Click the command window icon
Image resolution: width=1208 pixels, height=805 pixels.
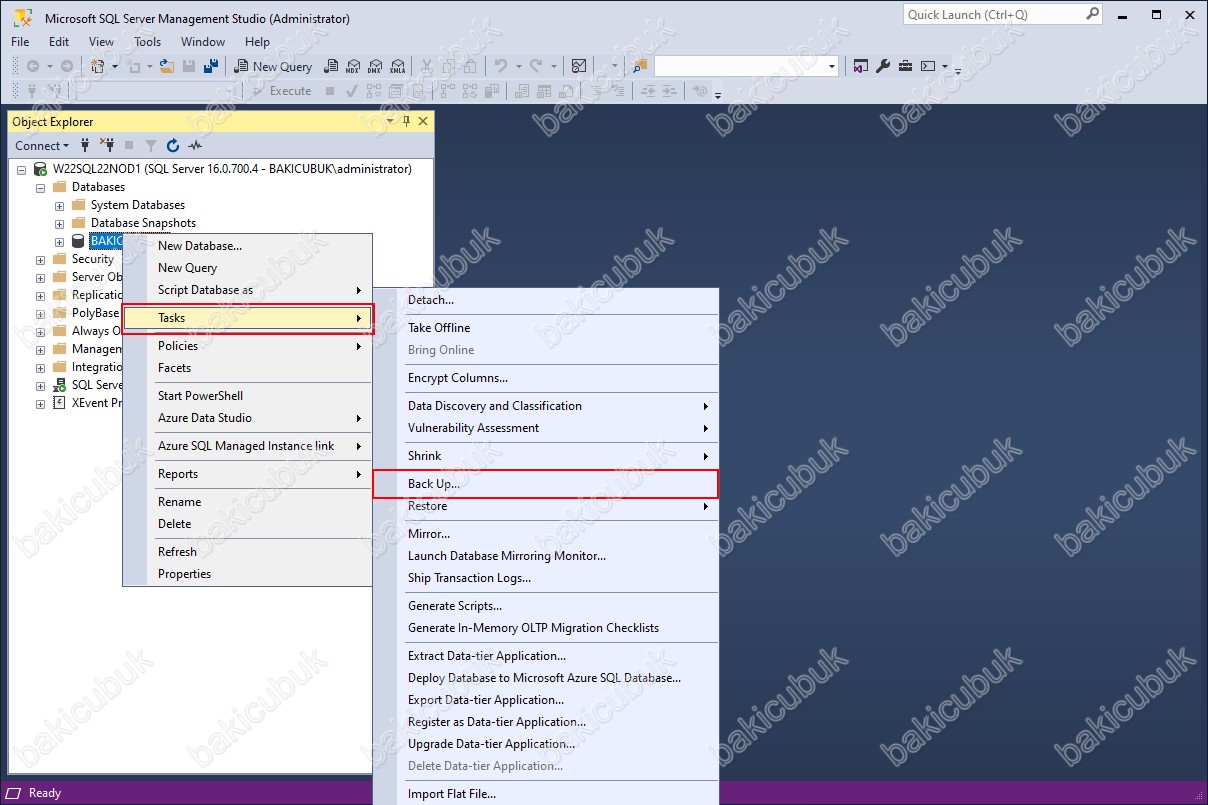pos(928,66)
